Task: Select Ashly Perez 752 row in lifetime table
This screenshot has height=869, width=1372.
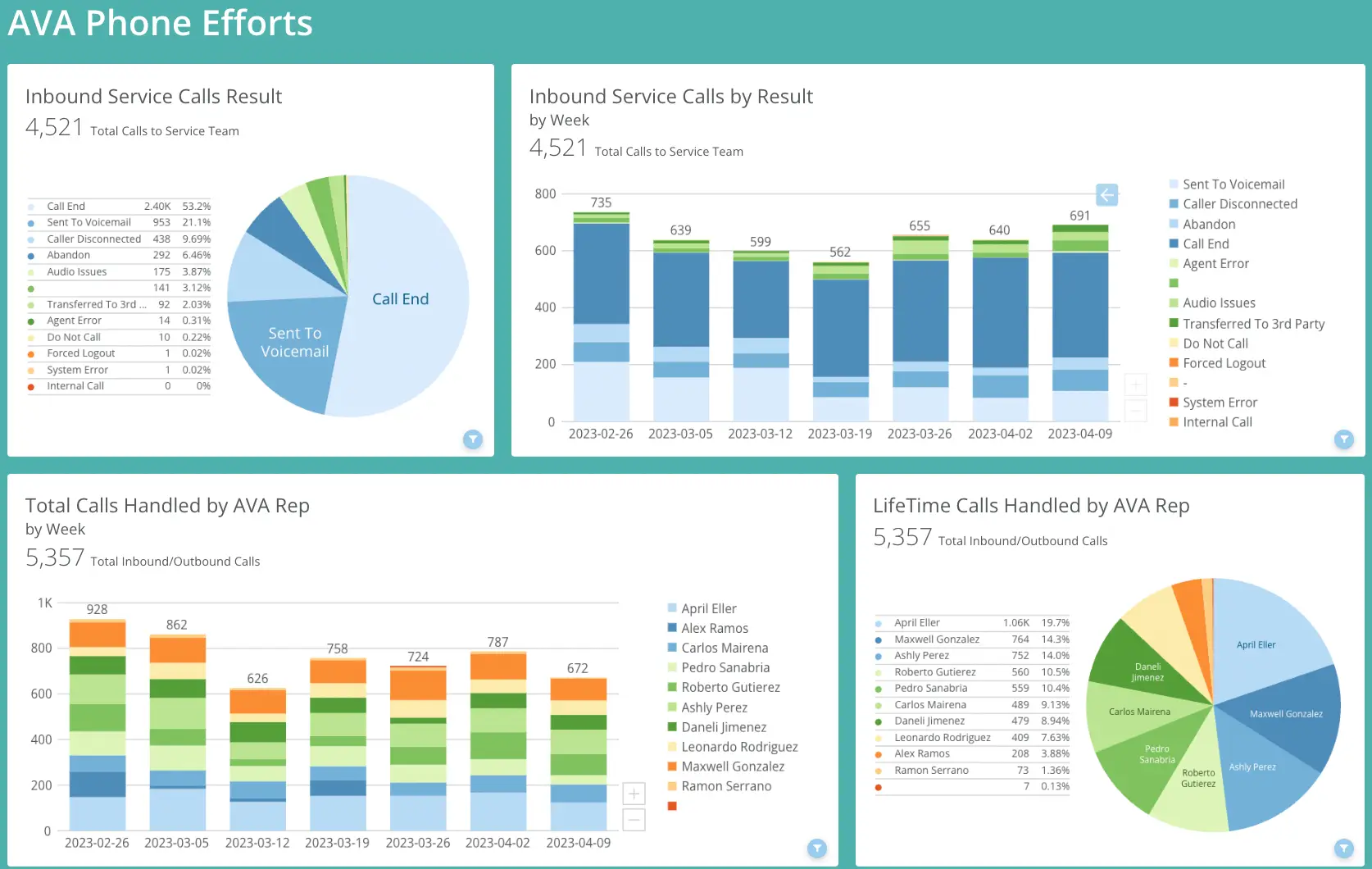Action: (x=972, y=656)
